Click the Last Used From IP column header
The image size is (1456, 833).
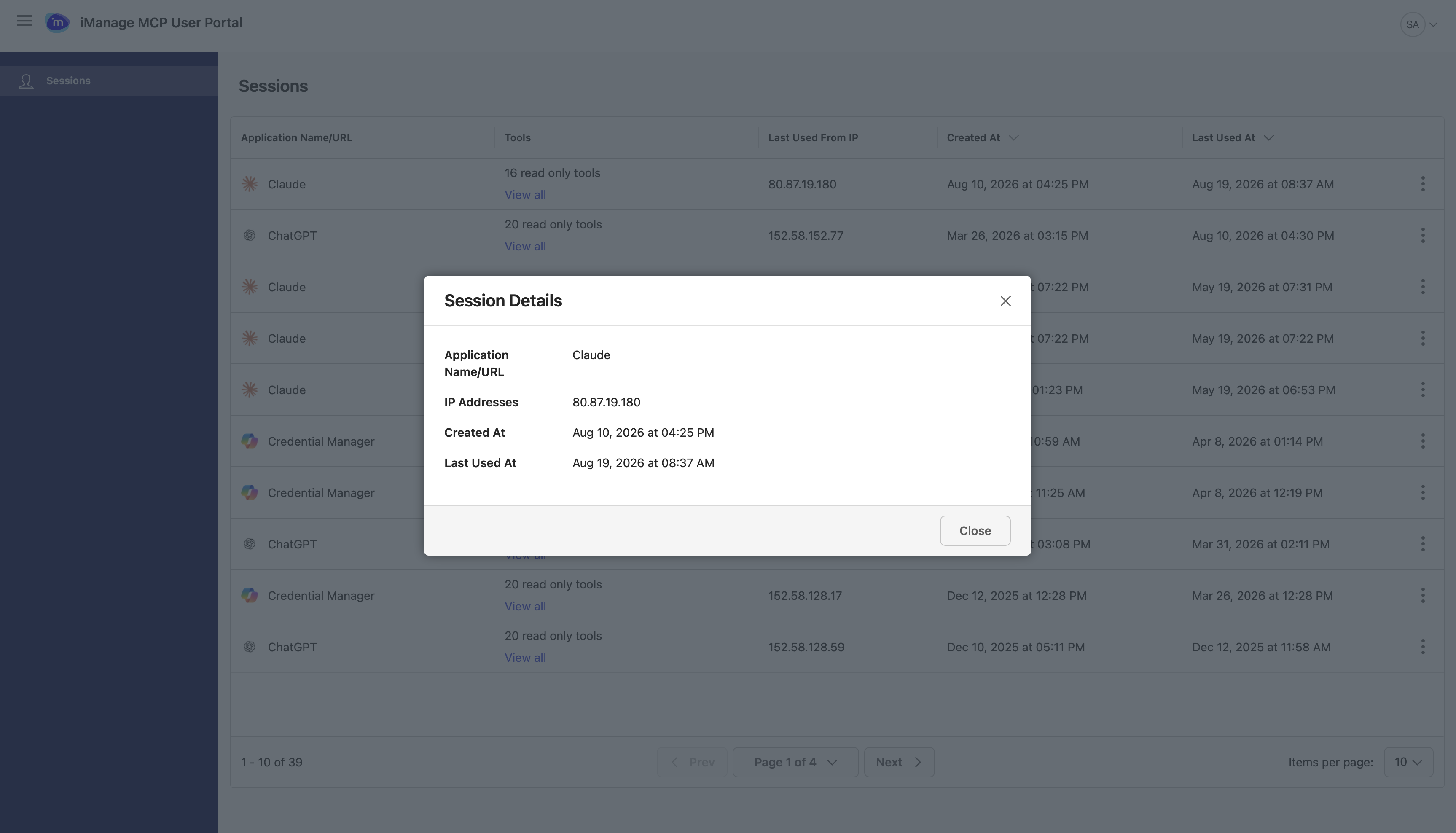click(812, 138)
